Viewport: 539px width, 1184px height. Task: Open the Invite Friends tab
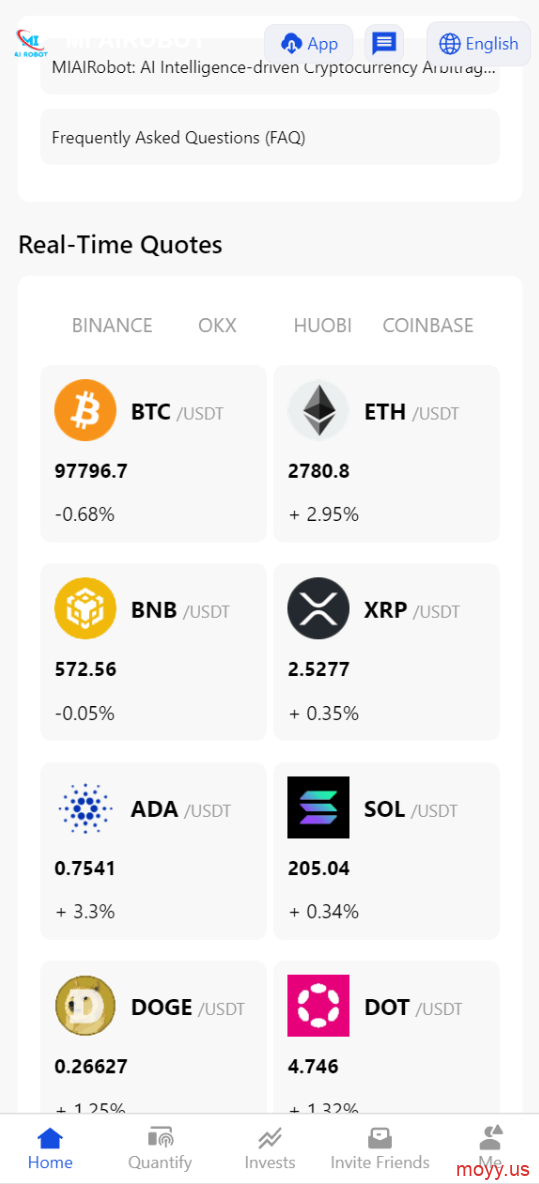pyautogui.click(x=380, y=1149)
